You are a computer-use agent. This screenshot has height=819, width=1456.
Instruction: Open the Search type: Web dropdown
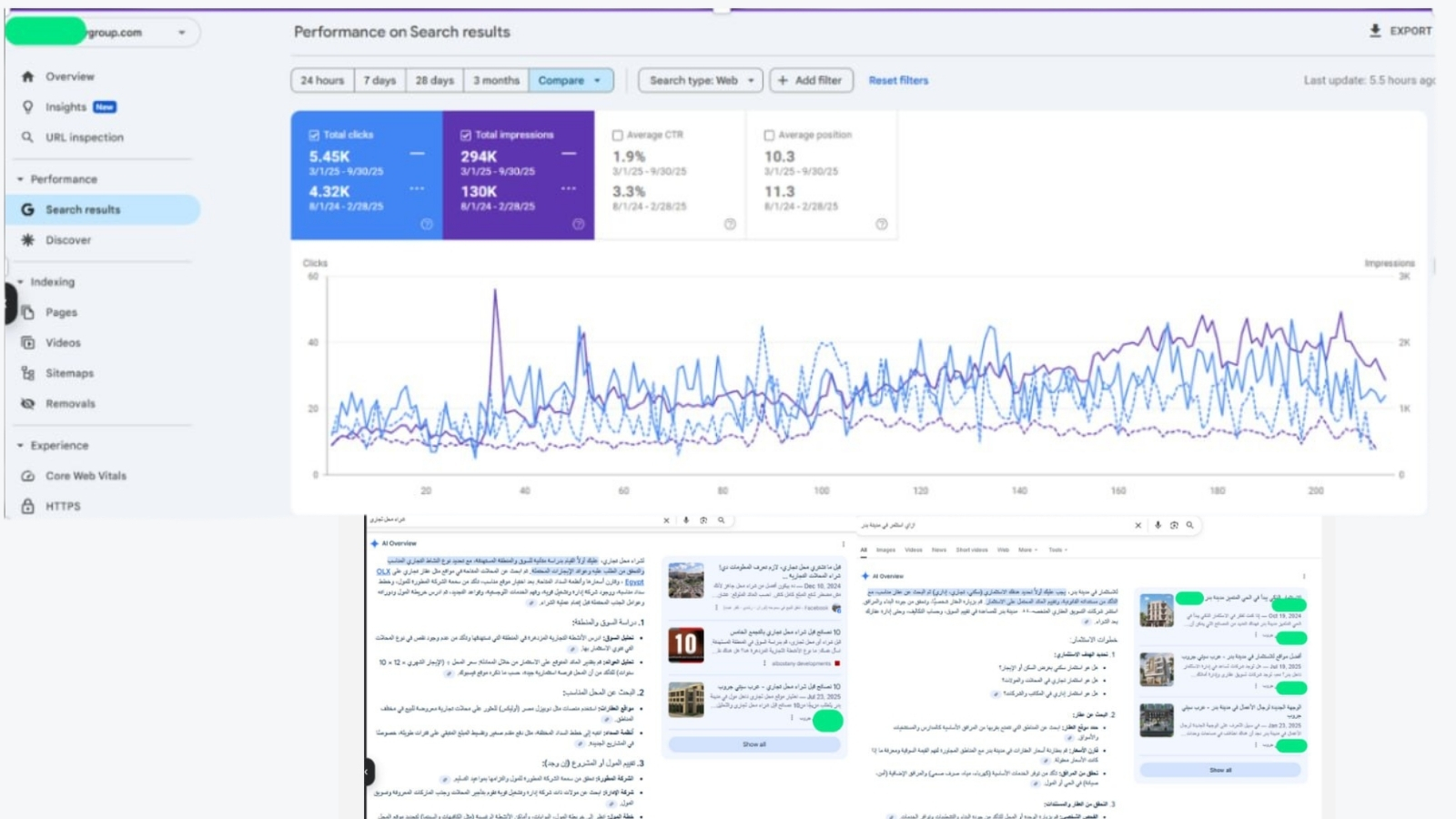point(701,81)
